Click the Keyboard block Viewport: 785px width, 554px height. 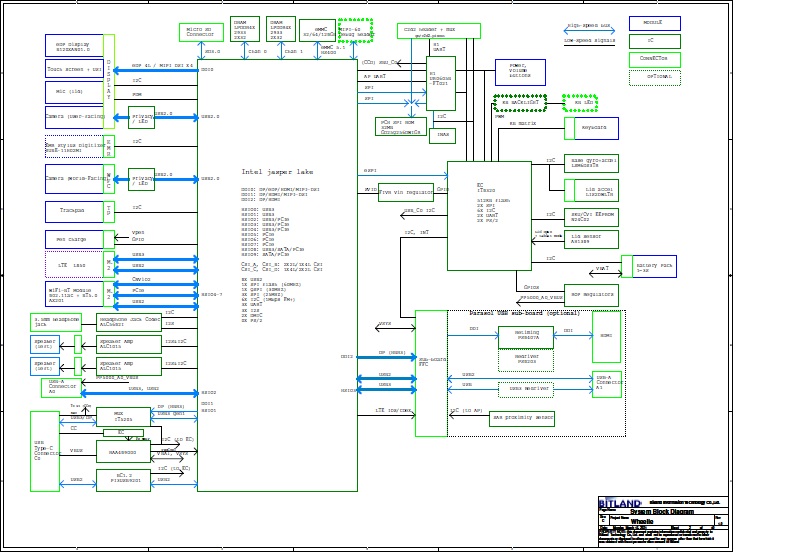[591, 129]
